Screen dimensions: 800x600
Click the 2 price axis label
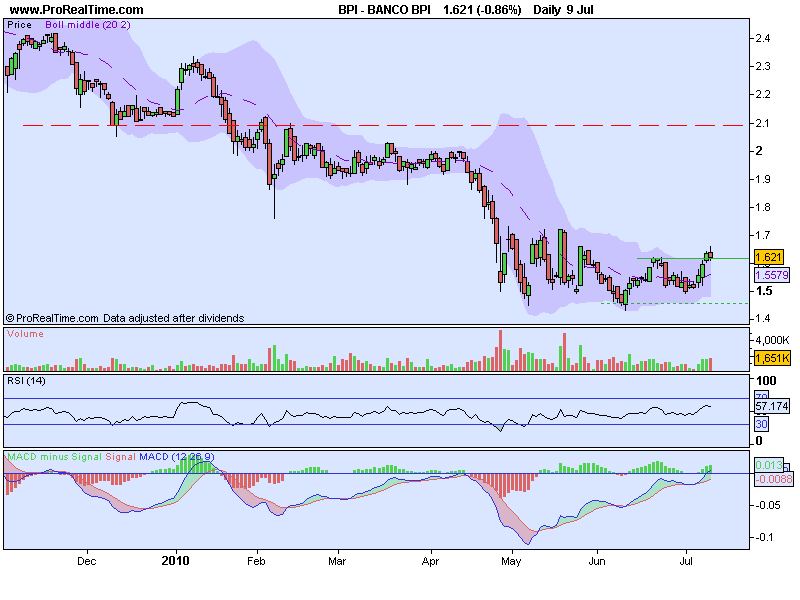759,151
